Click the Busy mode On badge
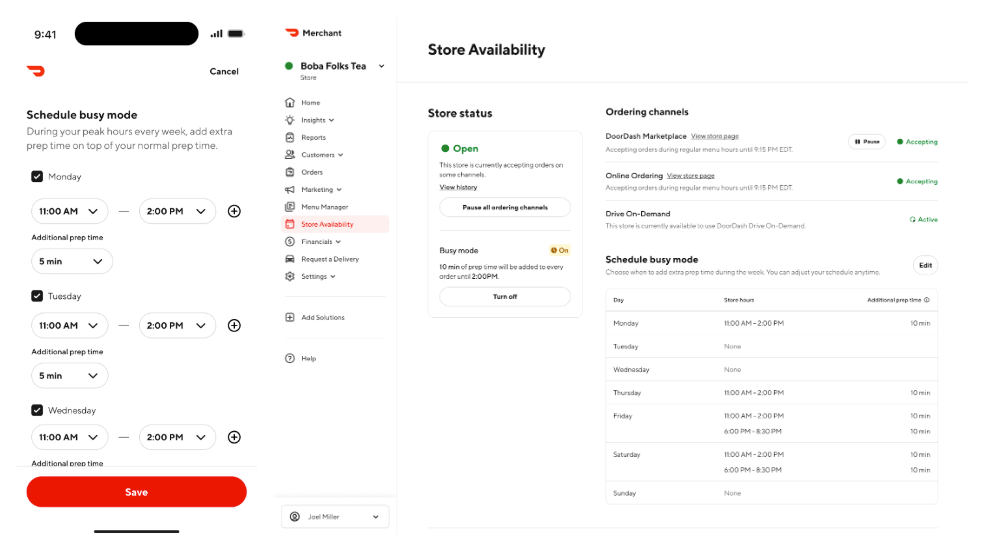Viewport: 982px width, 553px height. pyautogui.click(x=559, y=251)
